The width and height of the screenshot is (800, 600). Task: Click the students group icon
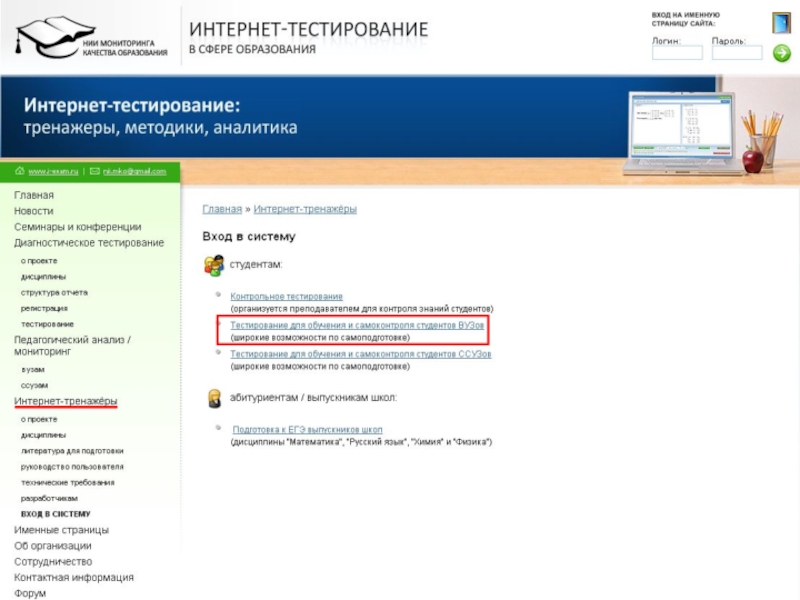pyautogui.click(x=214, y=265)
